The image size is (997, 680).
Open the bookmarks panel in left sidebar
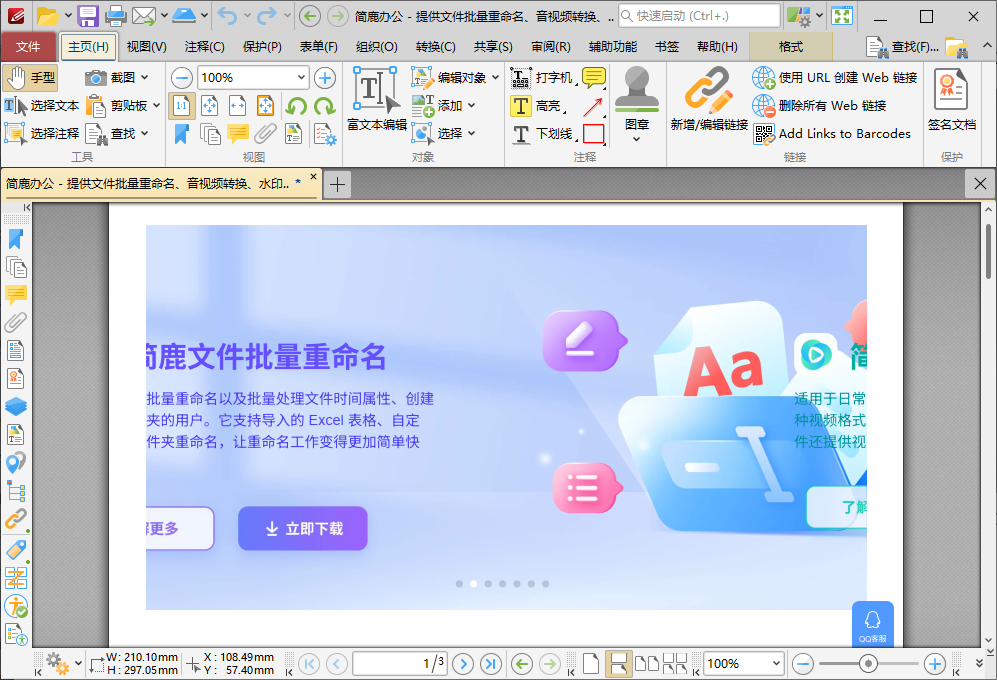(x=16, y=240)
